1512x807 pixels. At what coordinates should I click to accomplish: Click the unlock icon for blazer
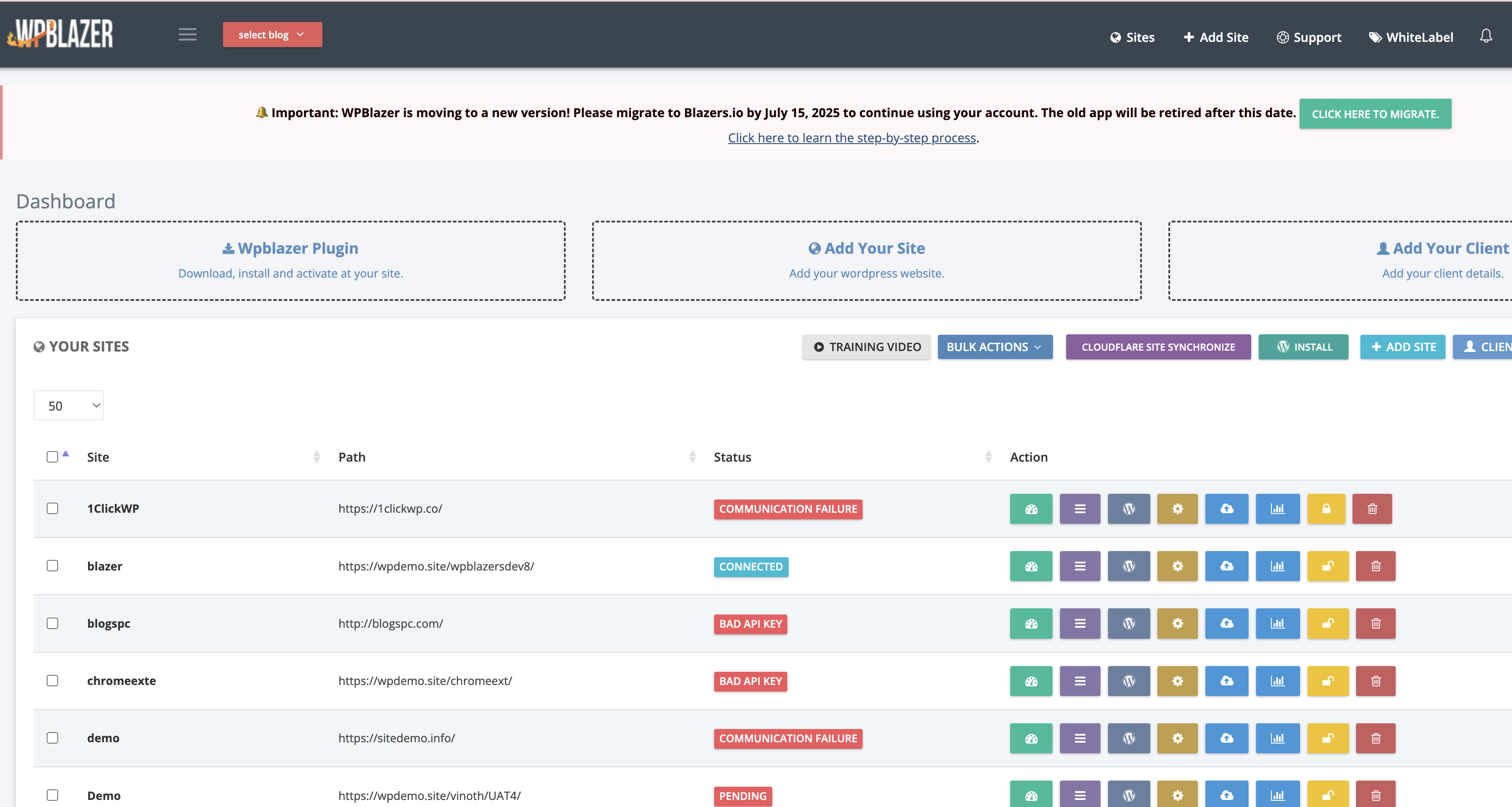pos(1328,566)
